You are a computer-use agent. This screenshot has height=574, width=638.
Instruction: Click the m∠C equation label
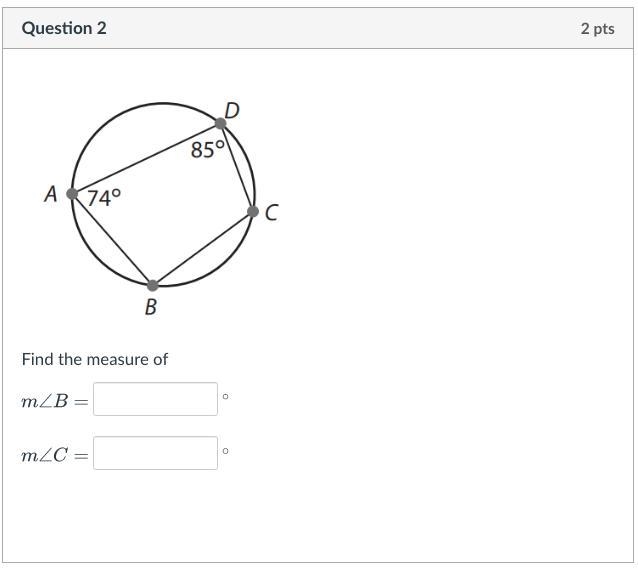coord(55,455)
